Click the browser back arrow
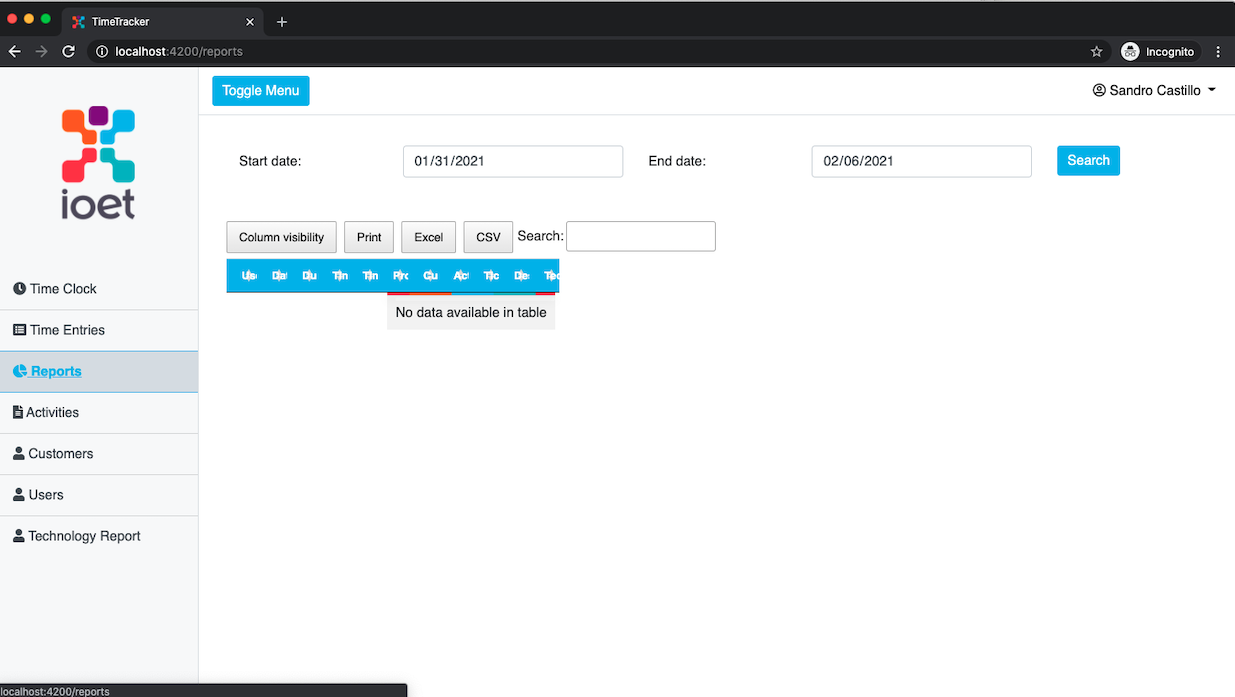 click(x=15, y=51)
